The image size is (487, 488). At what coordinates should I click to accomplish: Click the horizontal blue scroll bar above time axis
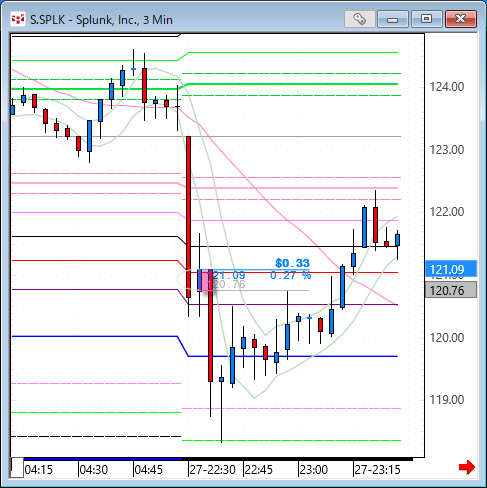(x=103, y=459)
